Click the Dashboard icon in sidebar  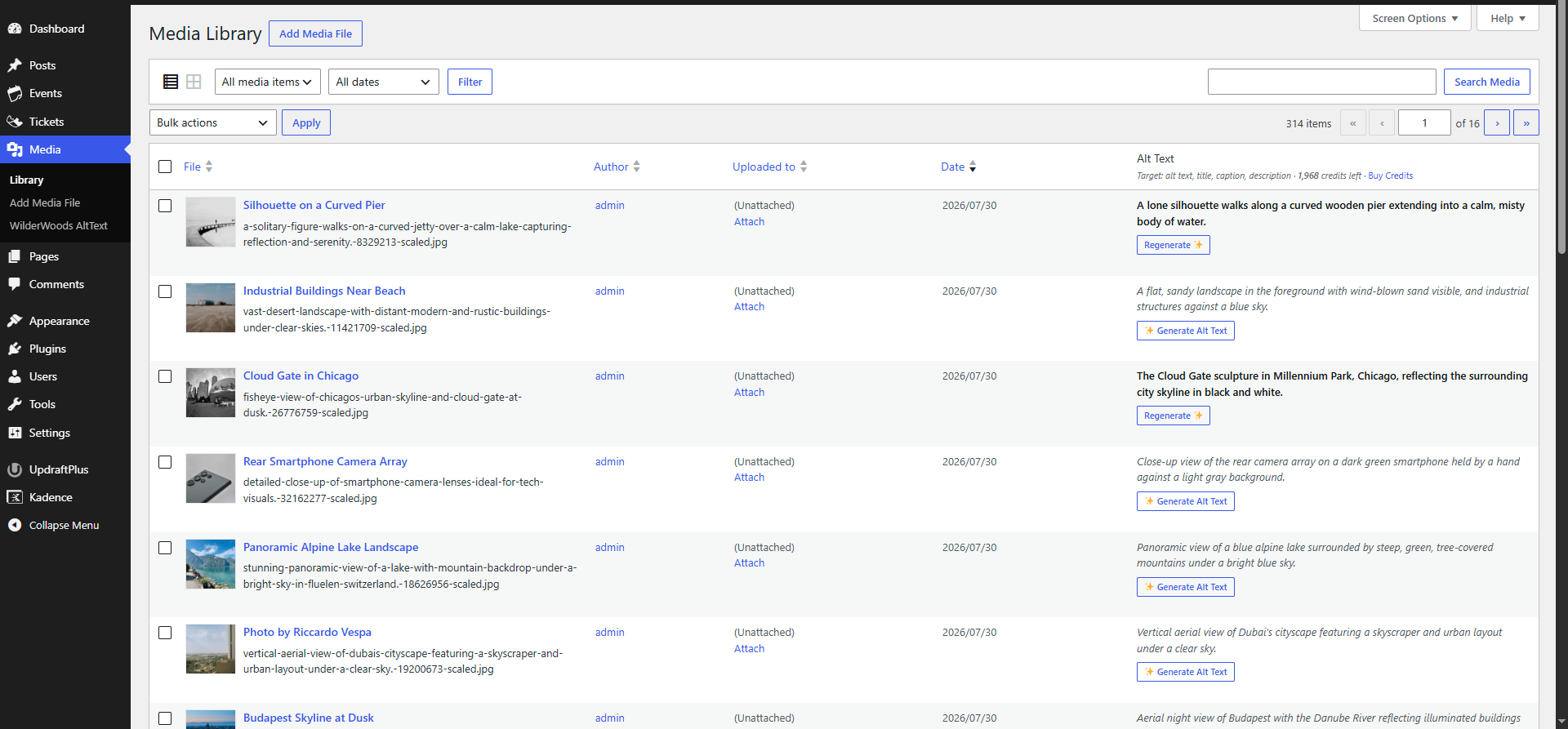click(x=15, y=29)
